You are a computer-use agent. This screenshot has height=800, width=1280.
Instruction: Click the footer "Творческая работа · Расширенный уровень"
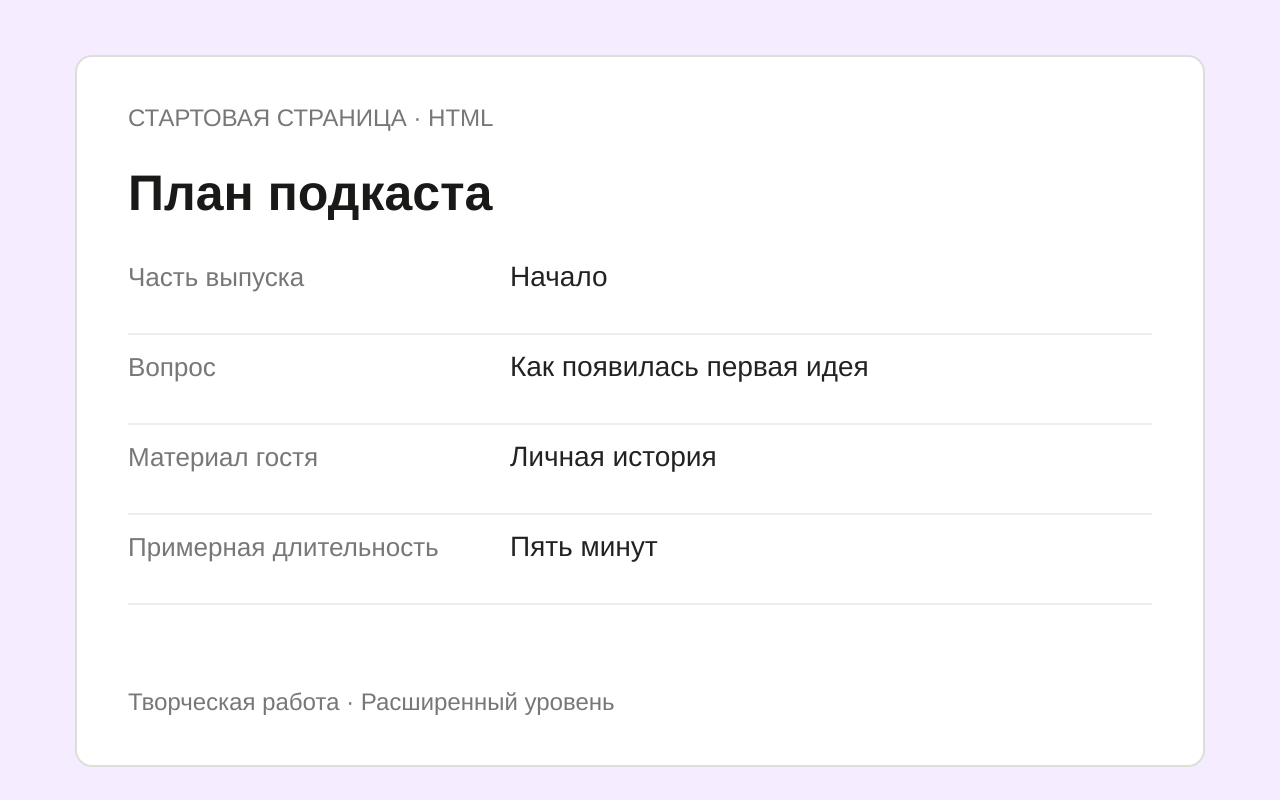point(371,702)
